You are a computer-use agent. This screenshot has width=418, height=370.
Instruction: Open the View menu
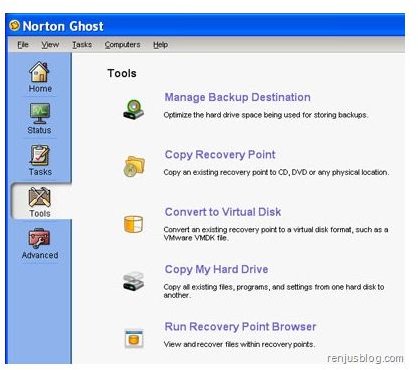coord(50,45)
